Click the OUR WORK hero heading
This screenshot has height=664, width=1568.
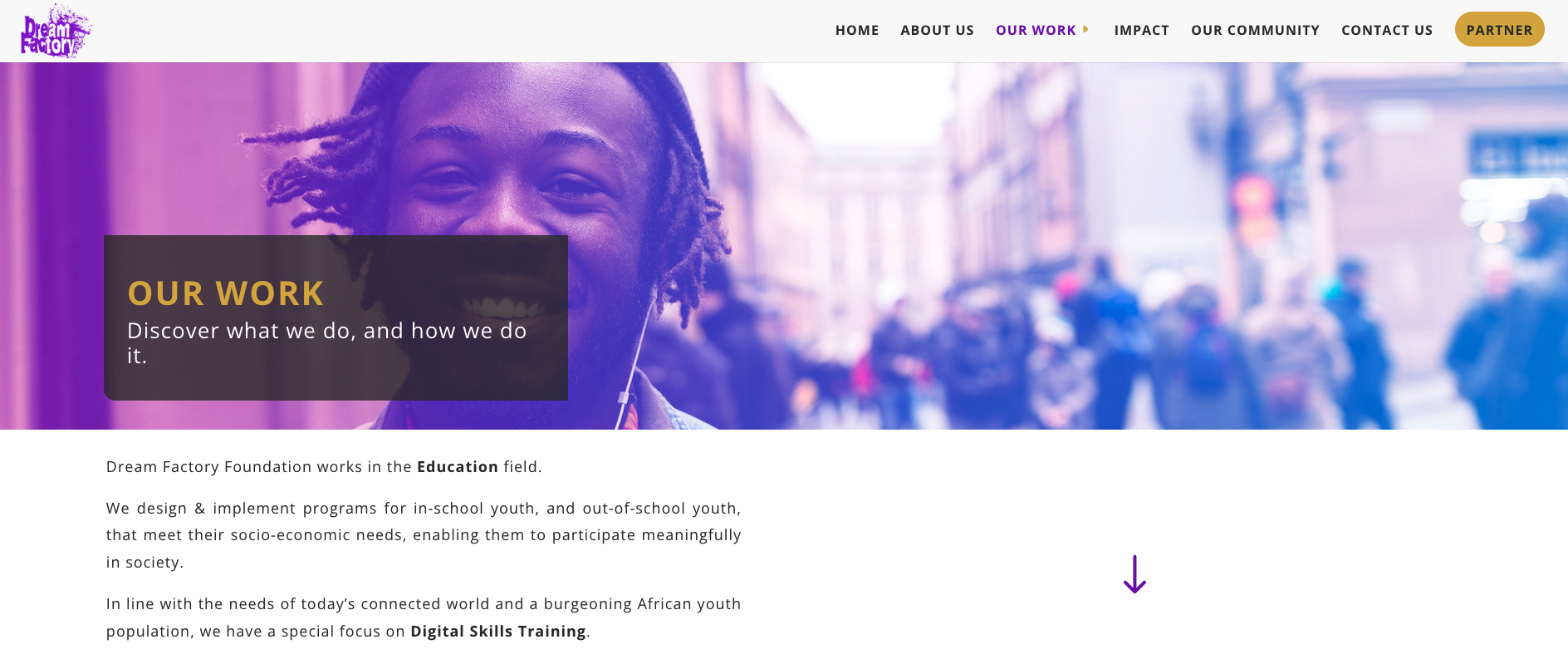click(226, 293)
